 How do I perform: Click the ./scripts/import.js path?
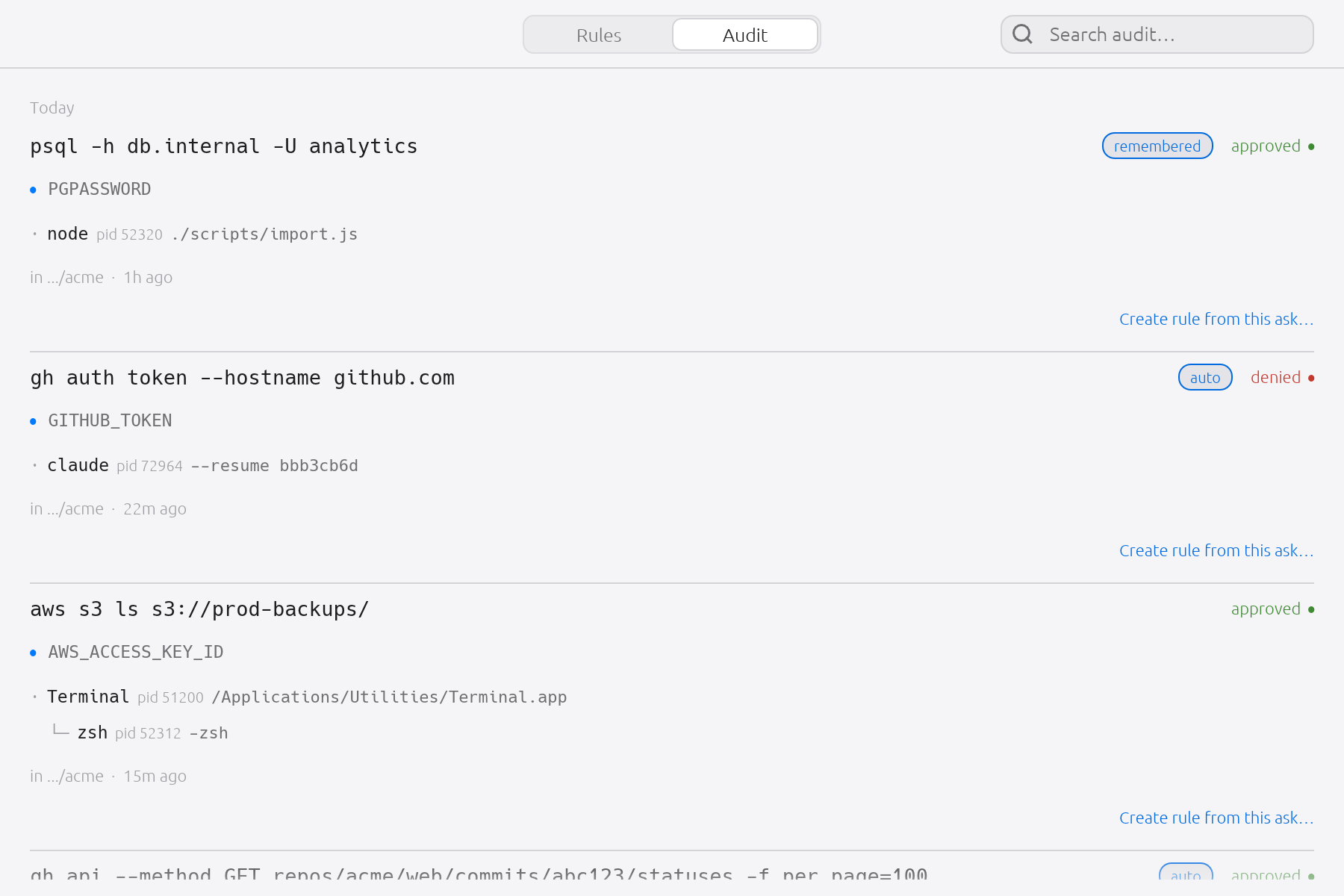click(x=264, y=234)
